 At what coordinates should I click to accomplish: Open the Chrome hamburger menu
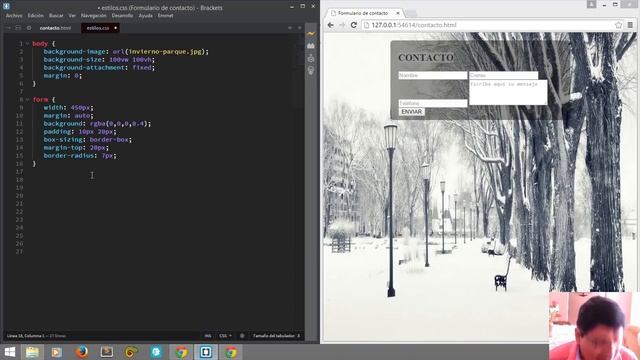pos(630,25)
